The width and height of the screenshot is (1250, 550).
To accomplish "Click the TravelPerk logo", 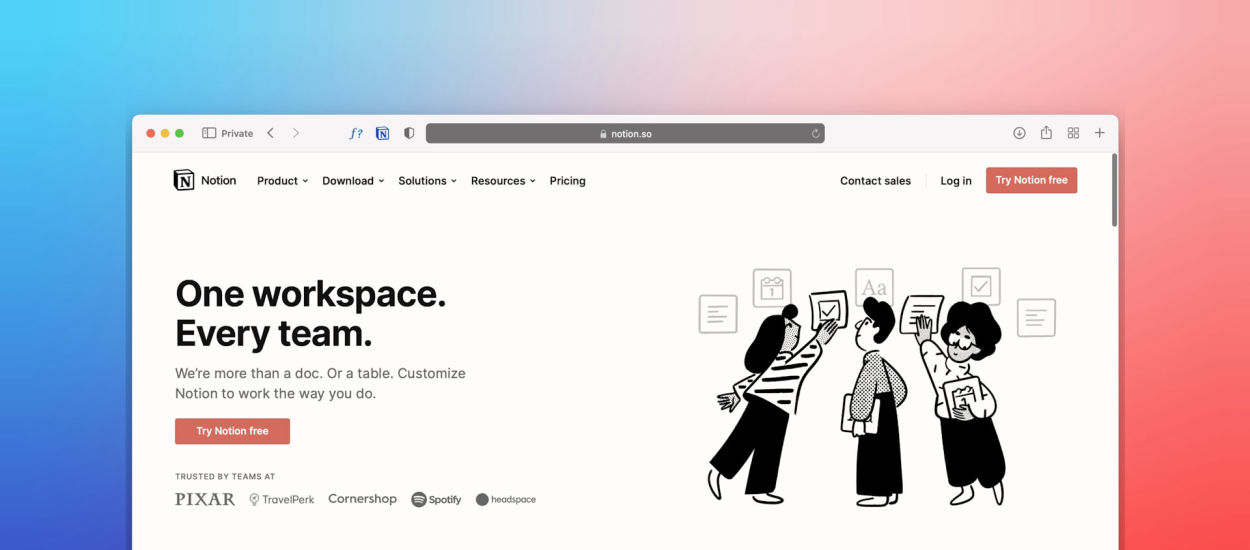I will (x=281, y=499).
